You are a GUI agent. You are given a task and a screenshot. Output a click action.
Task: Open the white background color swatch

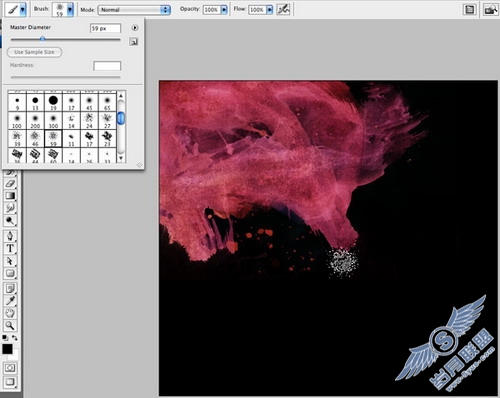coord(15,356)
